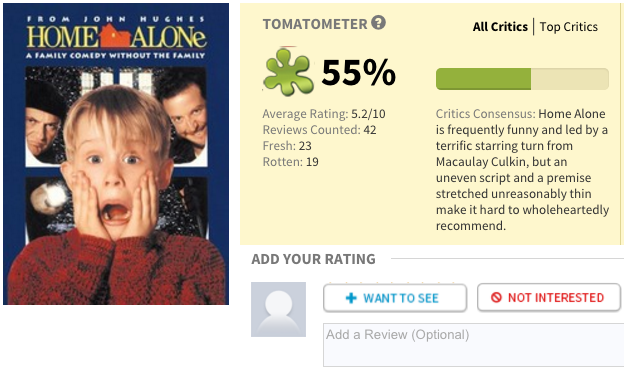This screenshot has width=624, height=369.
Task: Click the green rotten splat icon
Action: coord(288,72)
